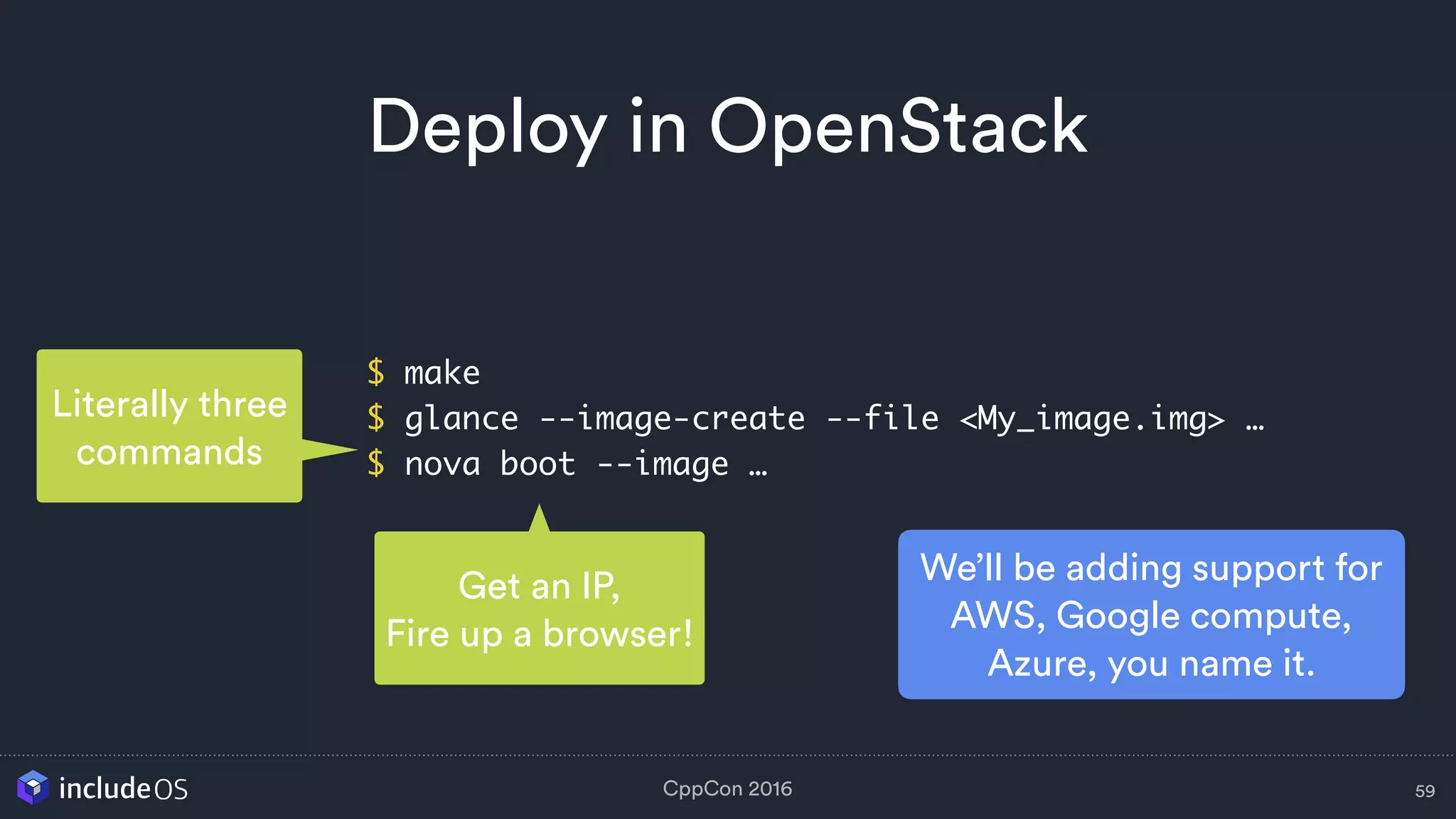Image resolution: width=1456 pixels, height=819 pixels.
Task: Click the 'includeOS' wordmark text in footer
Action: pos(123,788)
